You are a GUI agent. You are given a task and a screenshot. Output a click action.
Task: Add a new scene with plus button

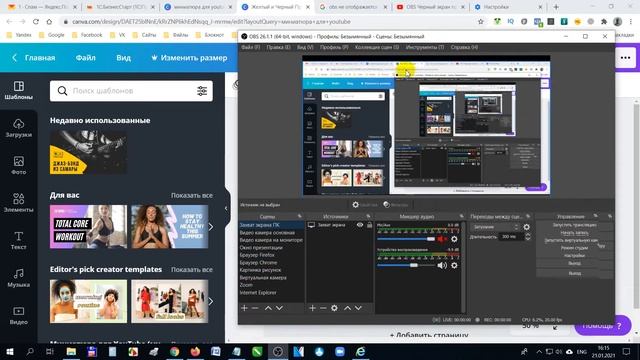(244, 308)
